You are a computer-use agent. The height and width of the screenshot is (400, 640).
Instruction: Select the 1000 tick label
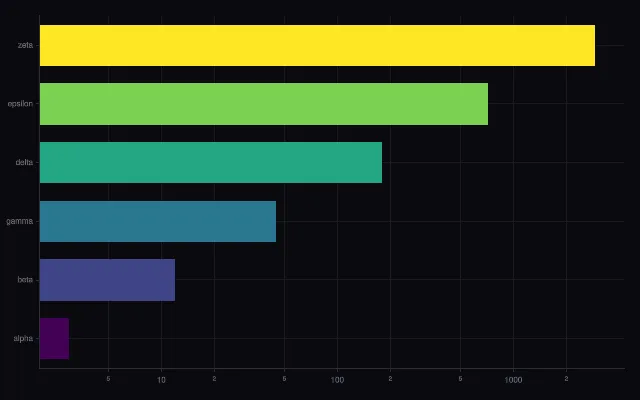click(x=513, y=380)
